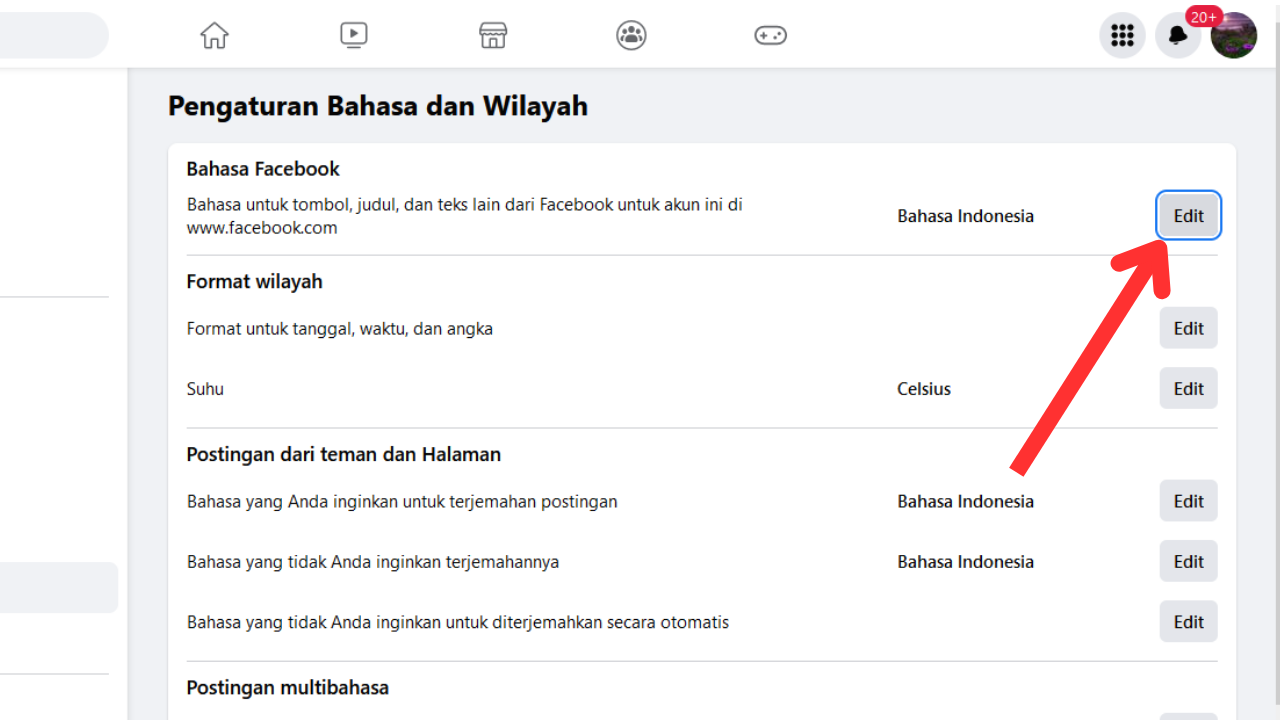Select the Celsius value text
This screenshot has width=1280, height=720.
[x=924, y=389]
